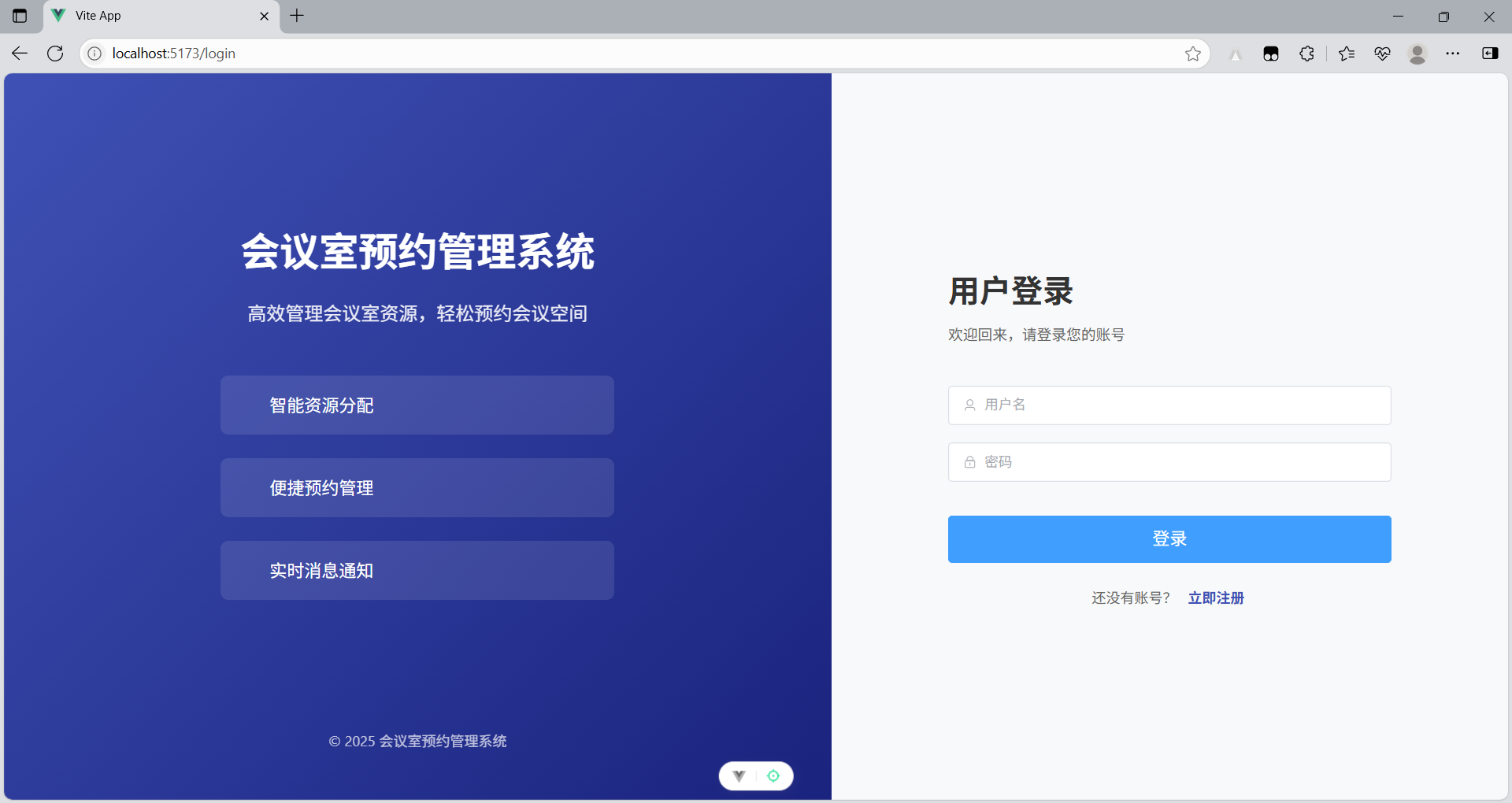Click the user icon inside the username field
Viewport: 1512px width, 803px height.
pyautogui.click(x=969, y=405)
